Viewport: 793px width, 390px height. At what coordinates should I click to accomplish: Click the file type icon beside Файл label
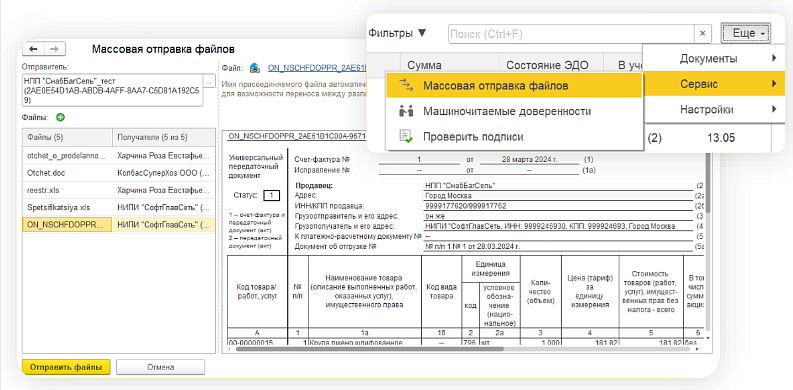(x=255, y=67)
